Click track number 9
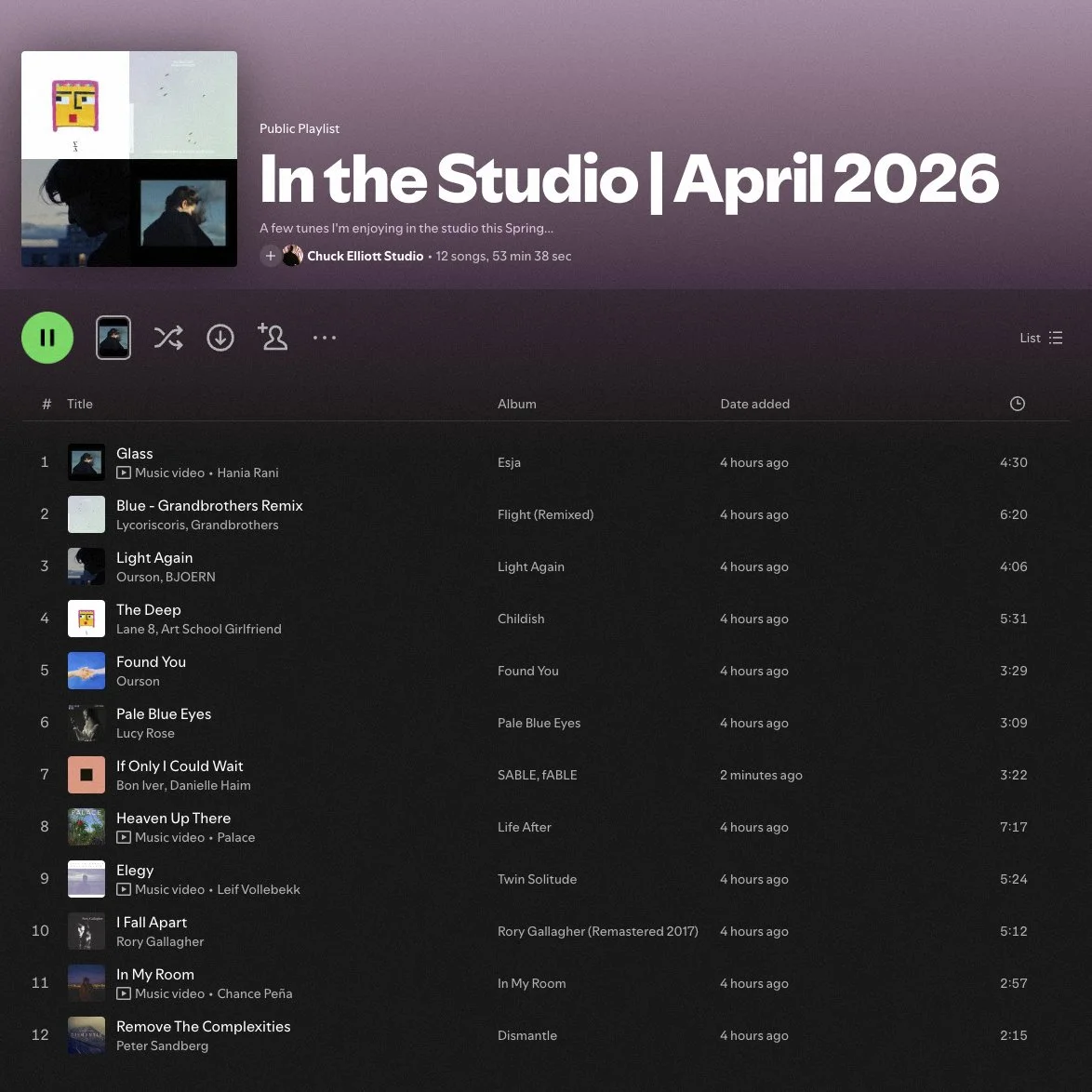Screen dimensions: 1092x1092 (45, 879)
